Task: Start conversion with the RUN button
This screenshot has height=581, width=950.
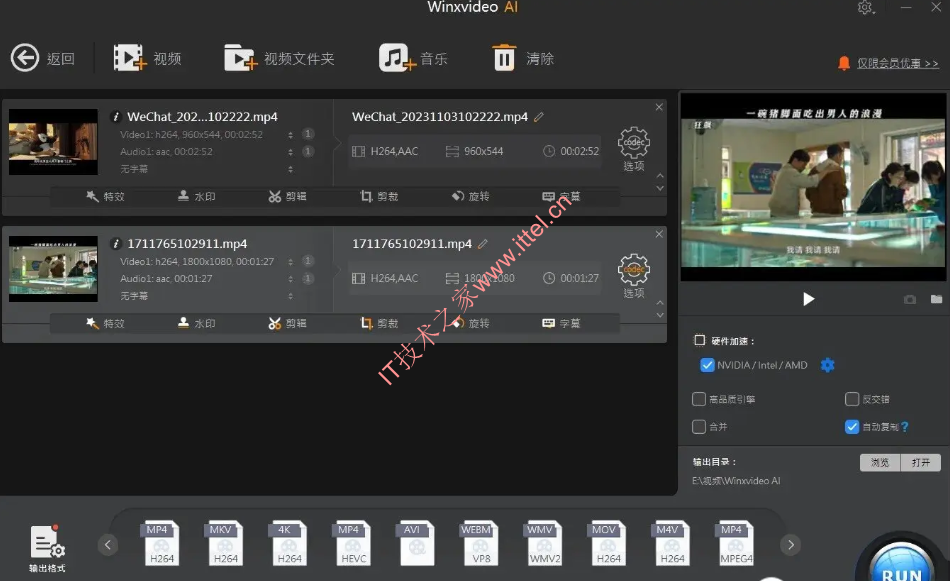Action: [901, 562]
